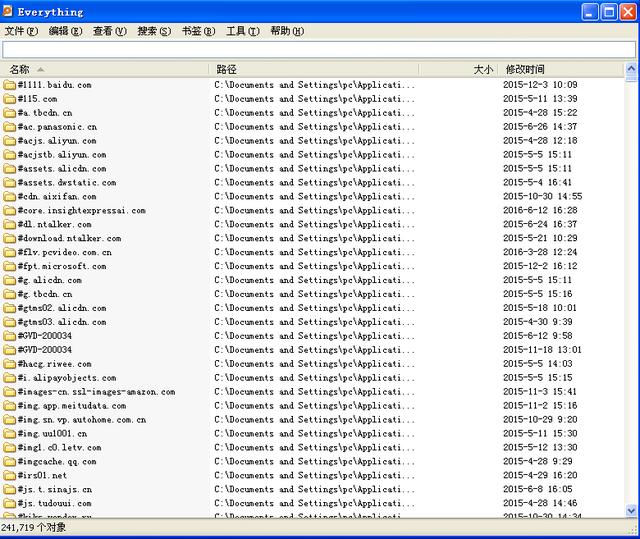
Task: Open the 搜索 menu
Action: (x=154, y=31)
